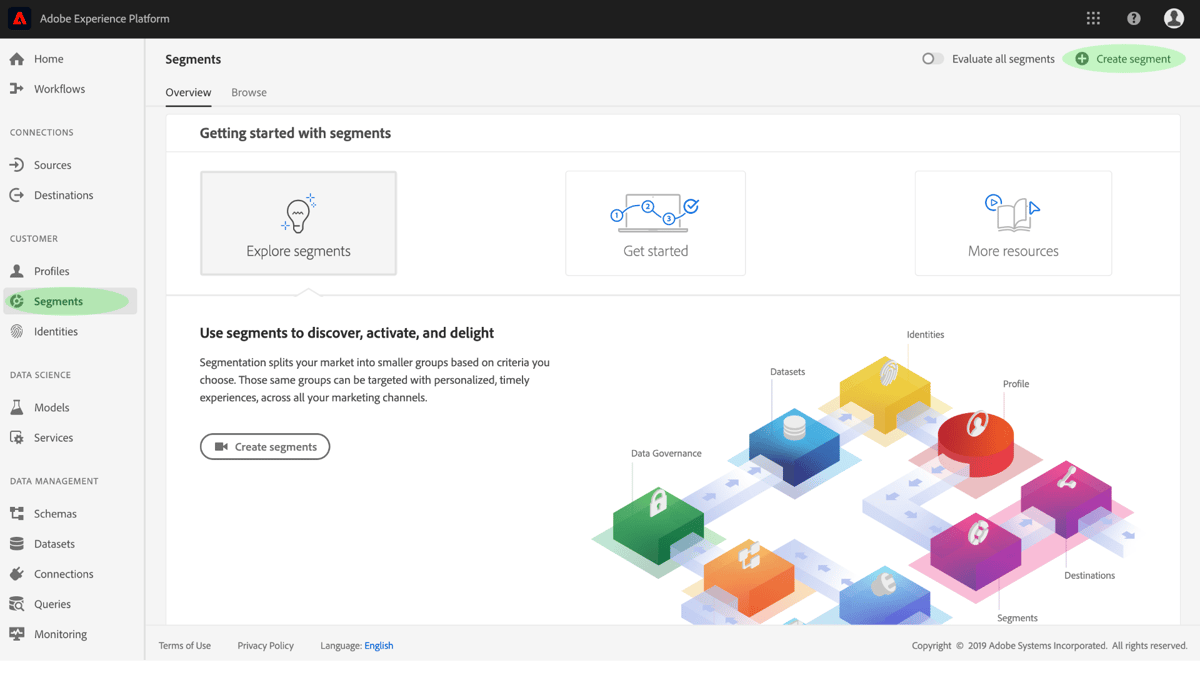Open Workflows in the sidebar

60,88
